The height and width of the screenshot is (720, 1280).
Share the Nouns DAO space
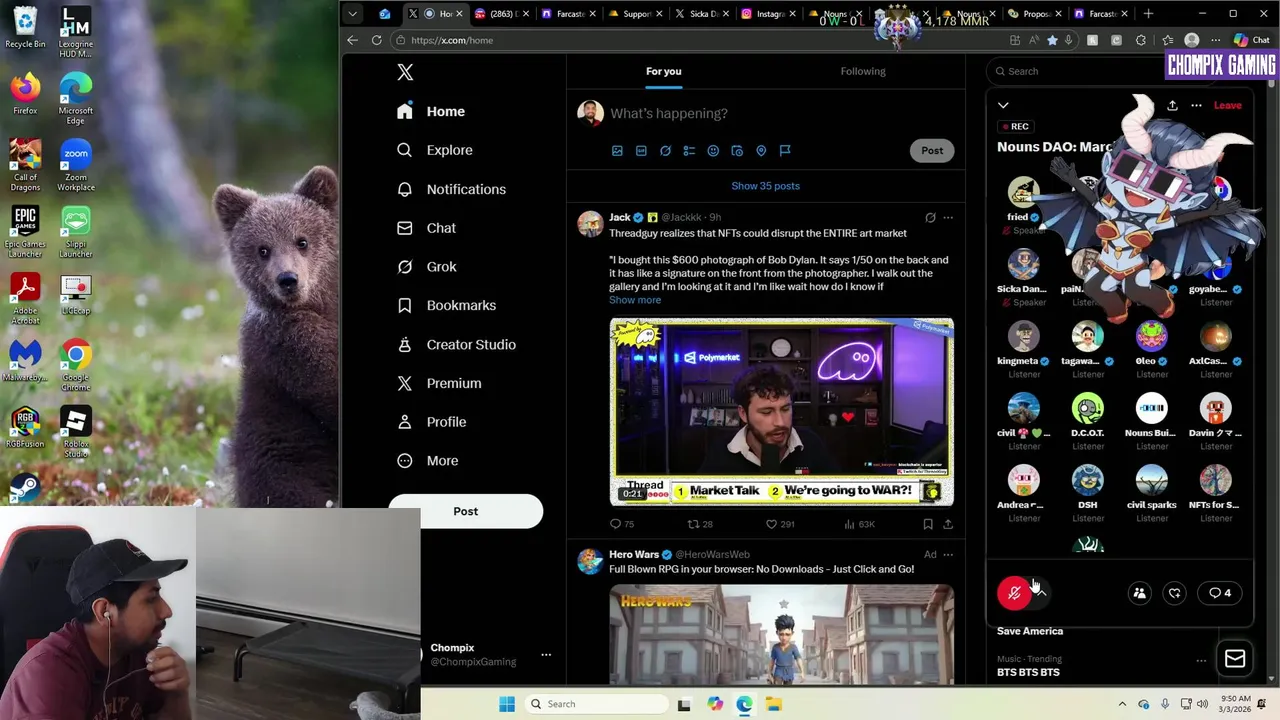pyautogui.click(x=1172, y=105)
